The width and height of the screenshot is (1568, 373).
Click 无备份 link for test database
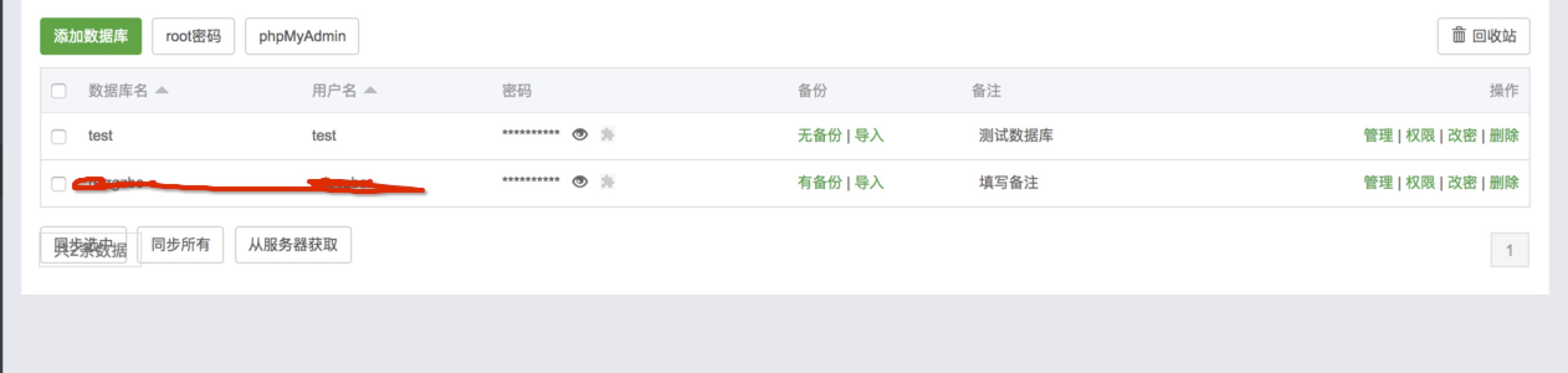[x=819, y=136]
